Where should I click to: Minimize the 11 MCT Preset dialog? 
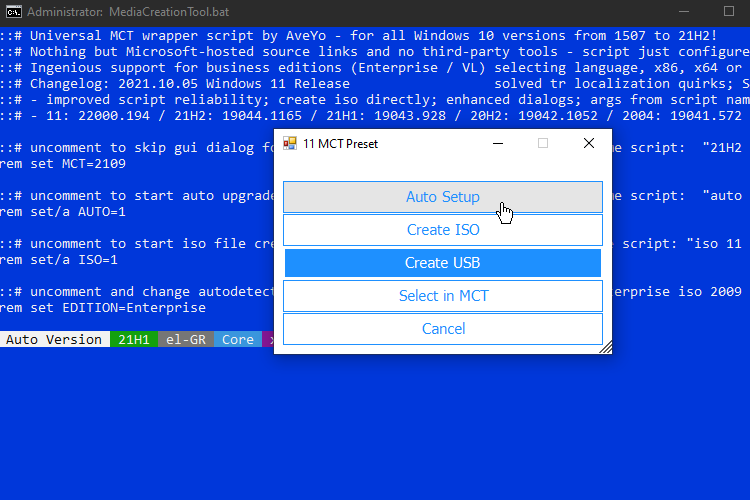coord(498,143)
